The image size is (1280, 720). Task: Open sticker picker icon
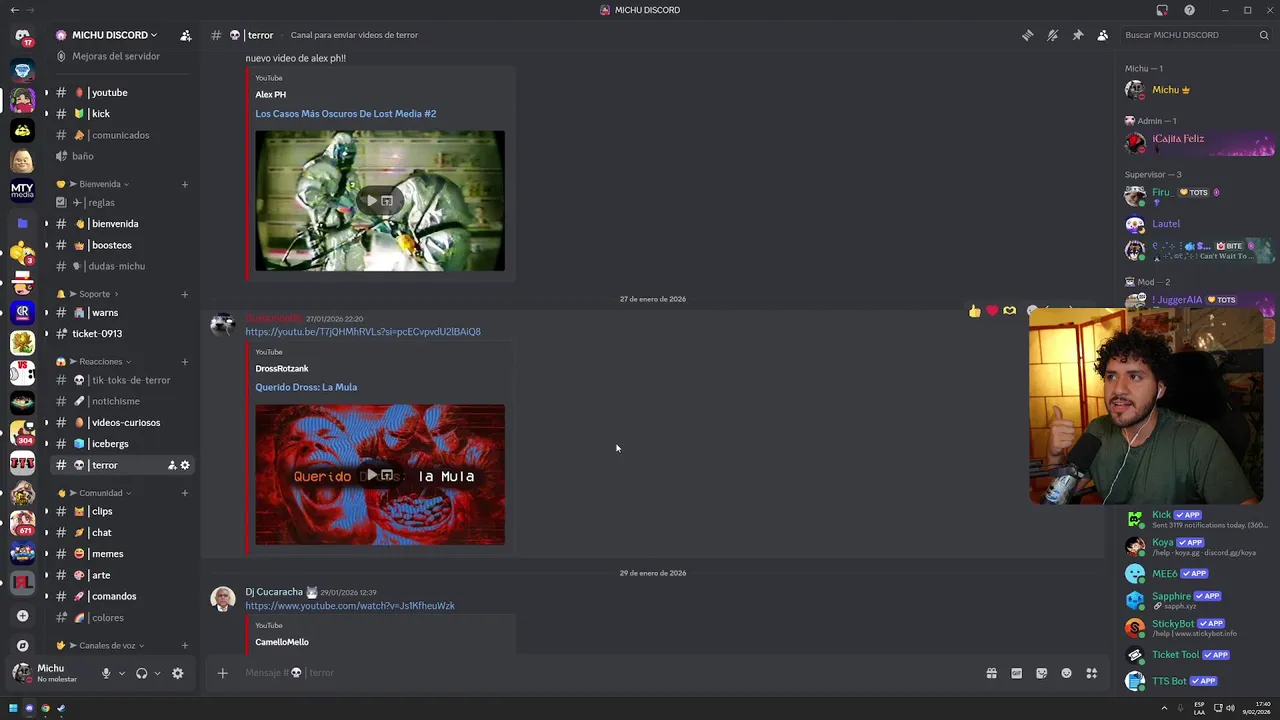[x=1041, y=673]
